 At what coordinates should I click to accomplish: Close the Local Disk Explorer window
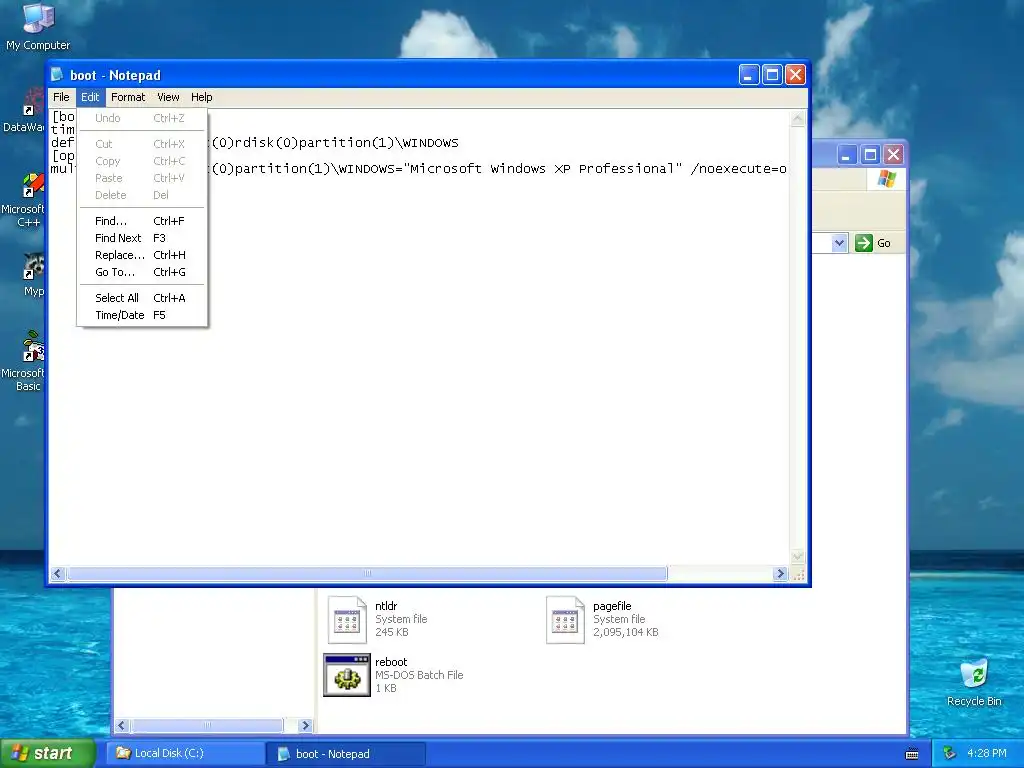tap(893, 155)
